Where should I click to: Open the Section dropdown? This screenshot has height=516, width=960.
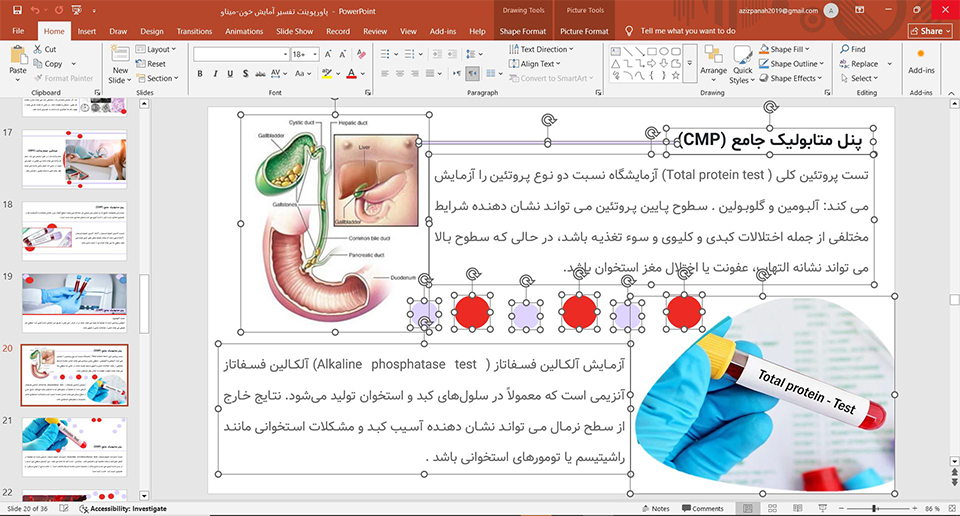(x=157, y=78)
